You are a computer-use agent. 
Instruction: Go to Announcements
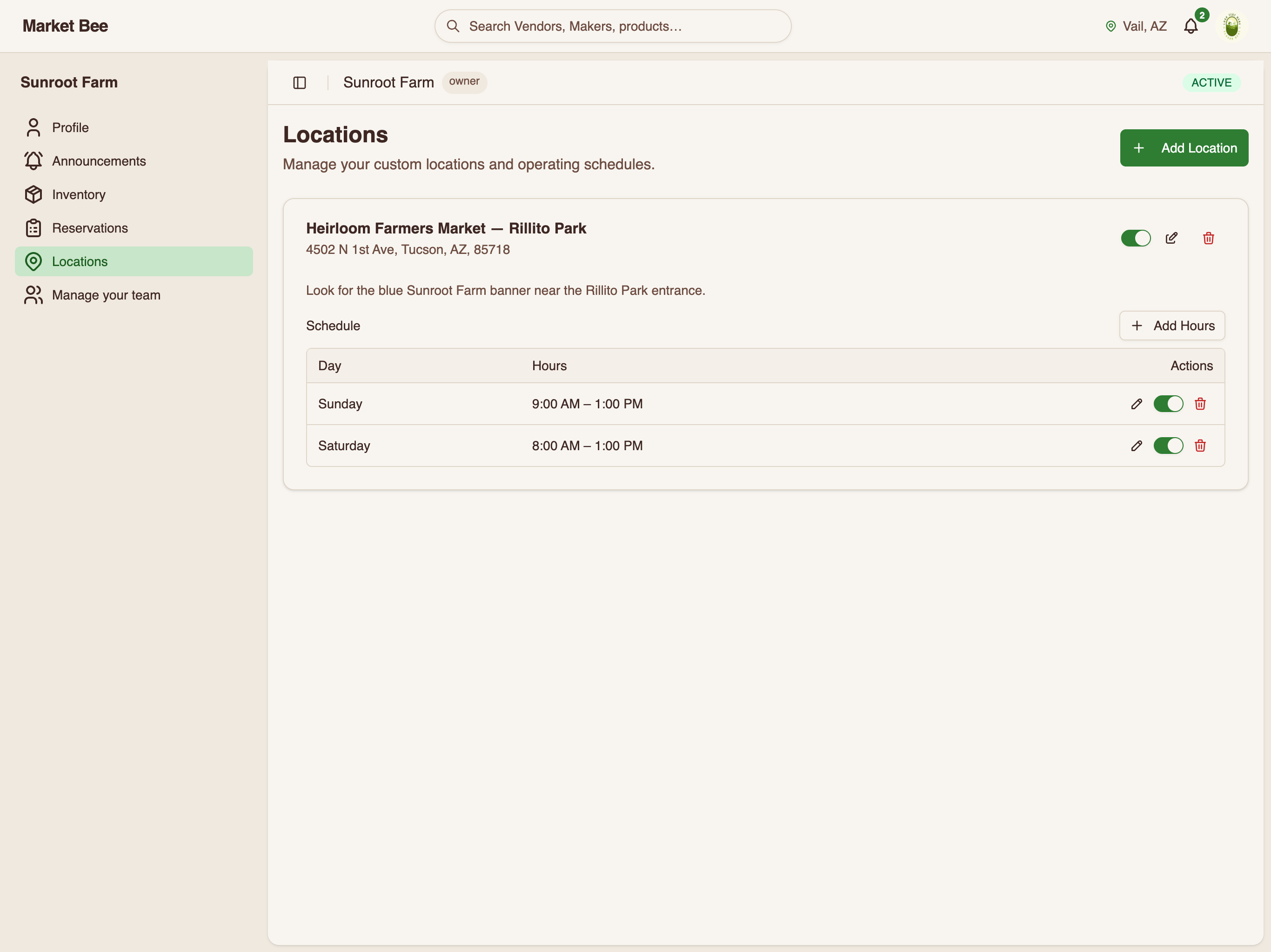click(134, 161)
